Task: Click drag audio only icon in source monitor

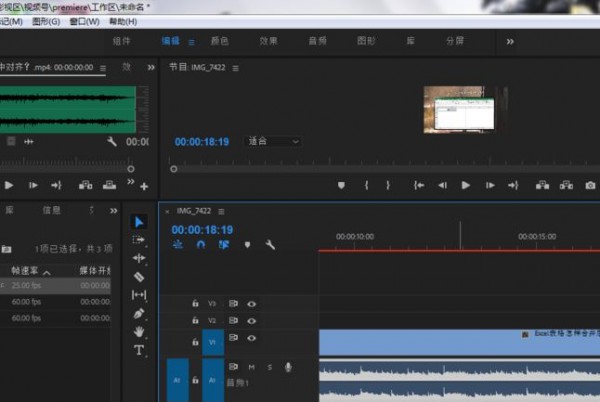Action: coord(29,142)
